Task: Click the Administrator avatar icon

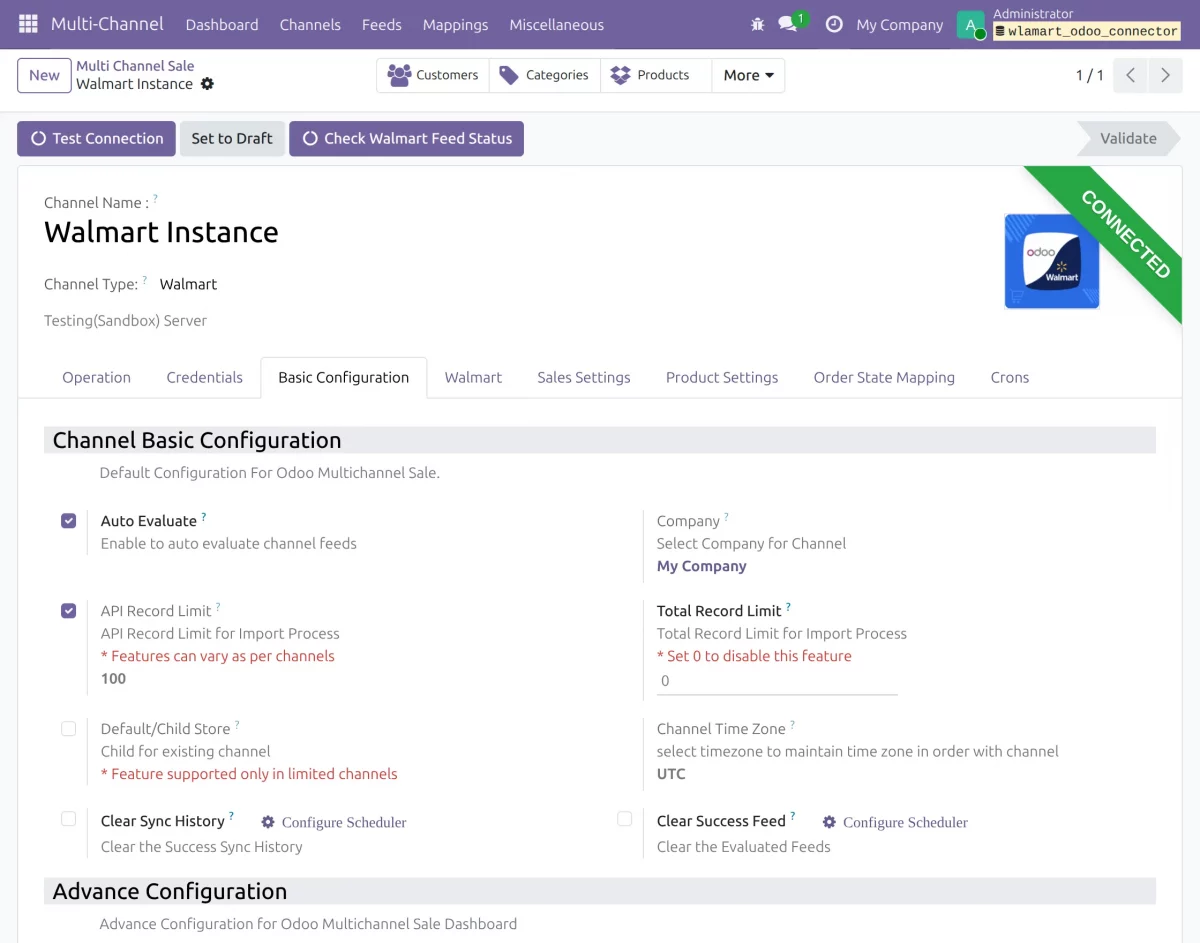Action: 970,24
